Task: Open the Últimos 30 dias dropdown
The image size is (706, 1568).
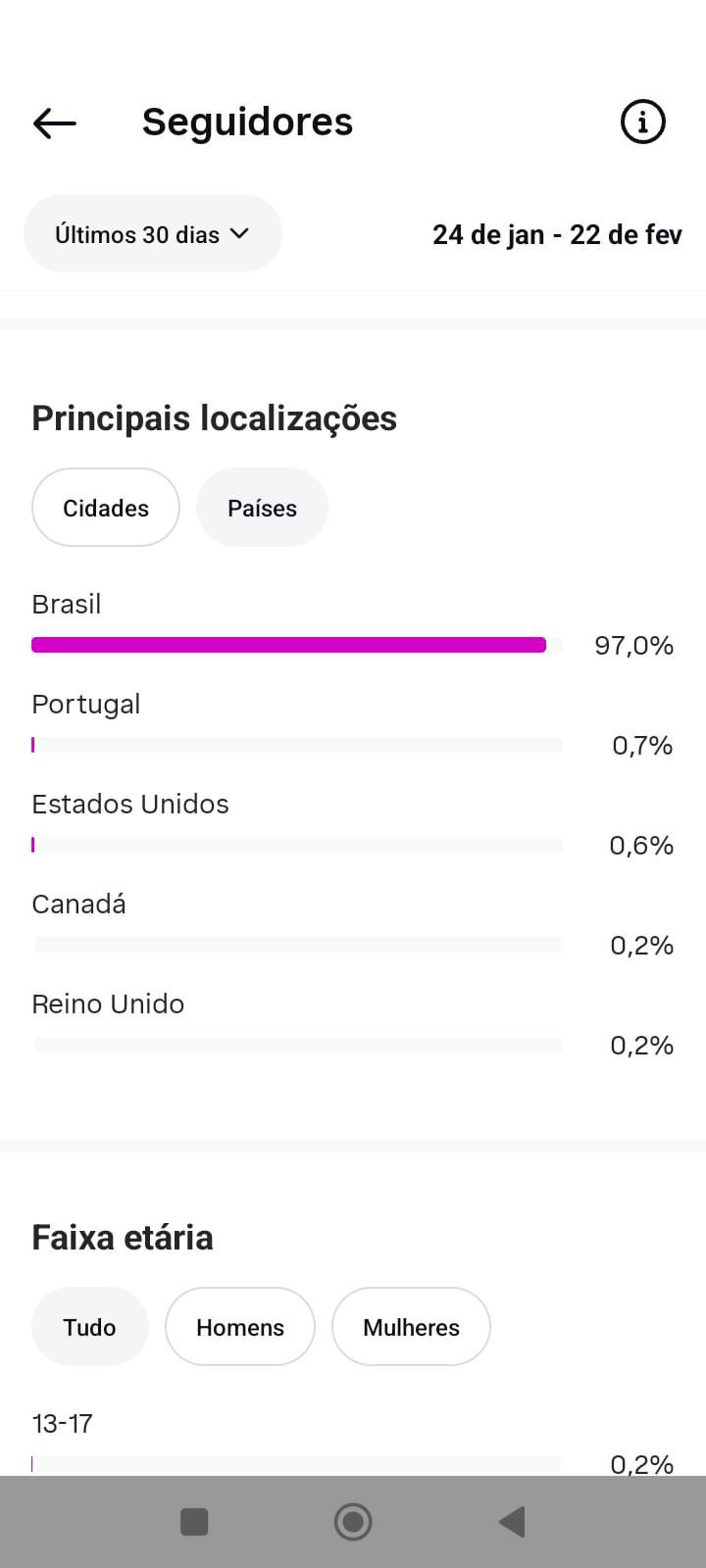Action: [x=152, y=234]
